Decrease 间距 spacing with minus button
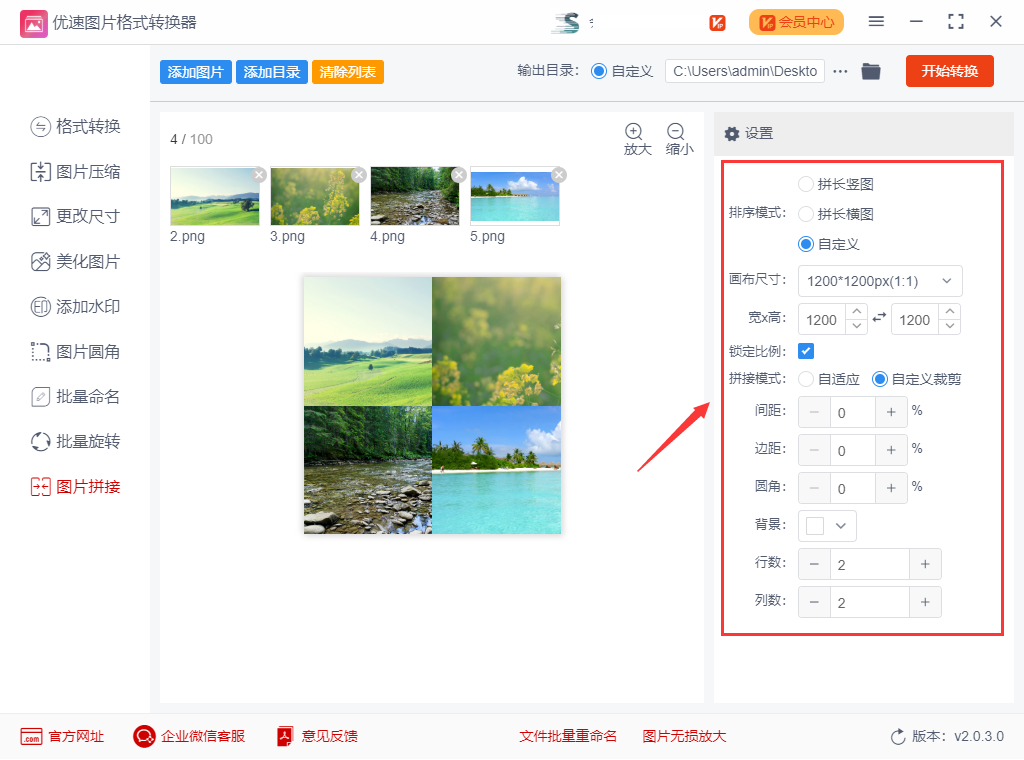This screenshot has width=1024, height=760. pyautogui.click(x=814, y=412)
